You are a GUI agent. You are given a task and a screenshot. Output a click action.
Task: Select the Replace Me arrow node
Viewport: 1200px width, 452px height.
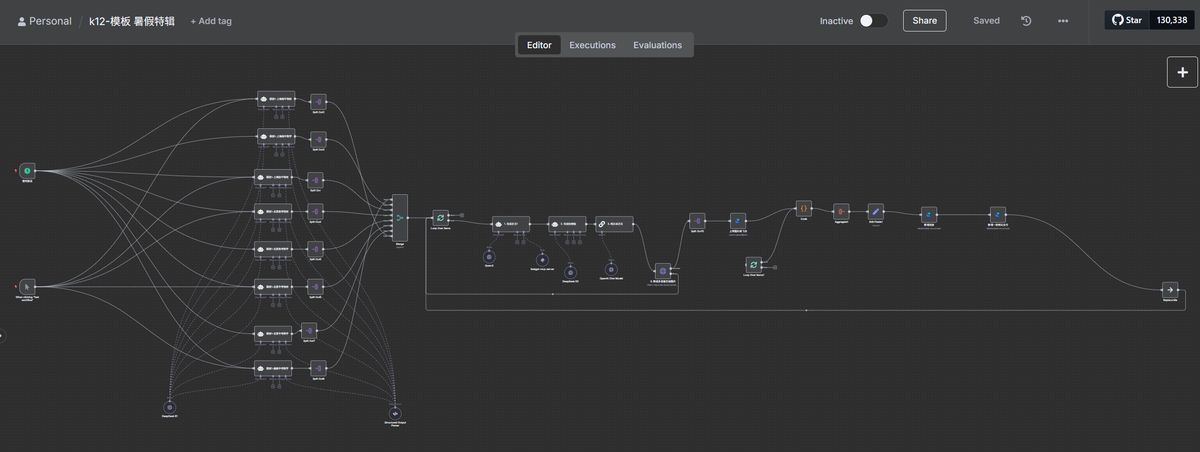tap(1167, 288)
